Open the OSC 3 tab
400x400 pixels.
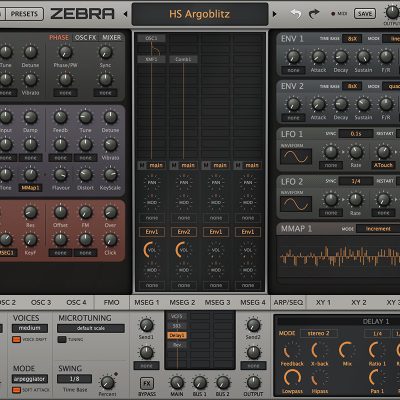tap(41, 303)
